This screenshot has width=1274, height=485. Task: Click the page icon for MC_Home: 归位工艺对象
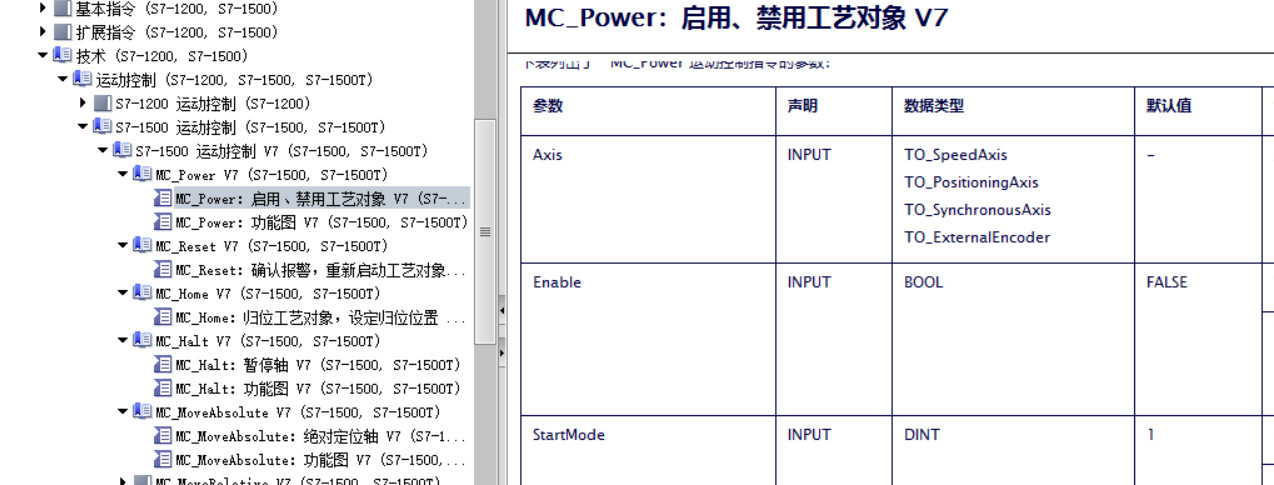click(x=164, y=318)
